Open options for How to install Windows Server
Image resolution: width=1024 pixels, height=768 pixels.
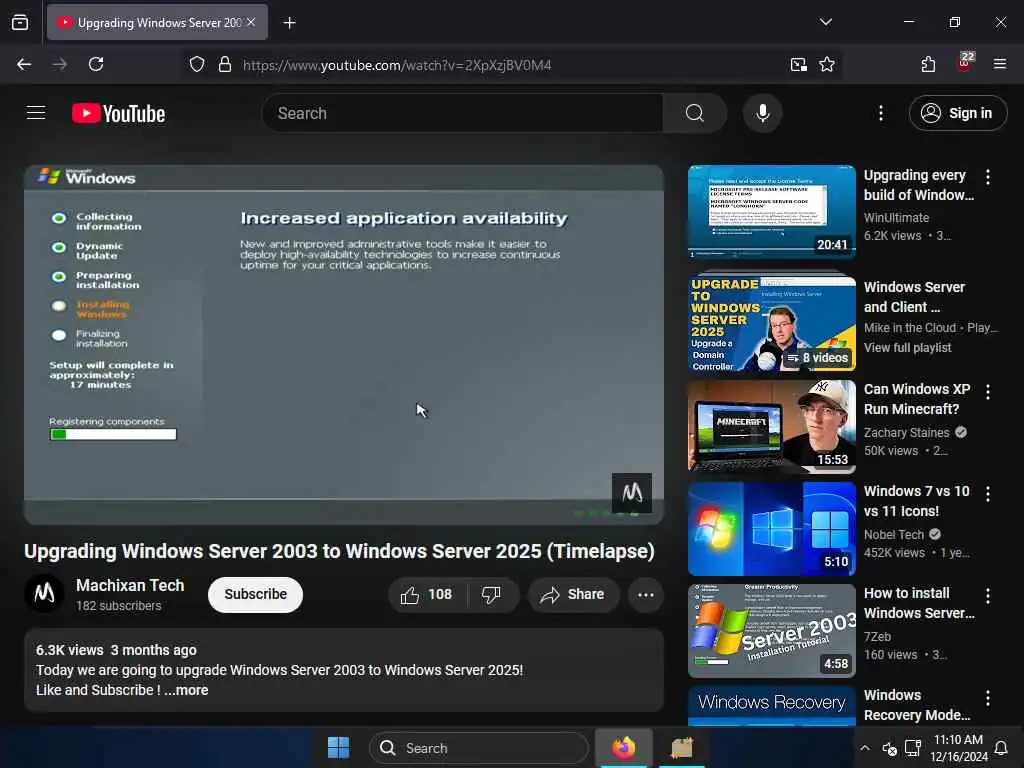point(987,596)
